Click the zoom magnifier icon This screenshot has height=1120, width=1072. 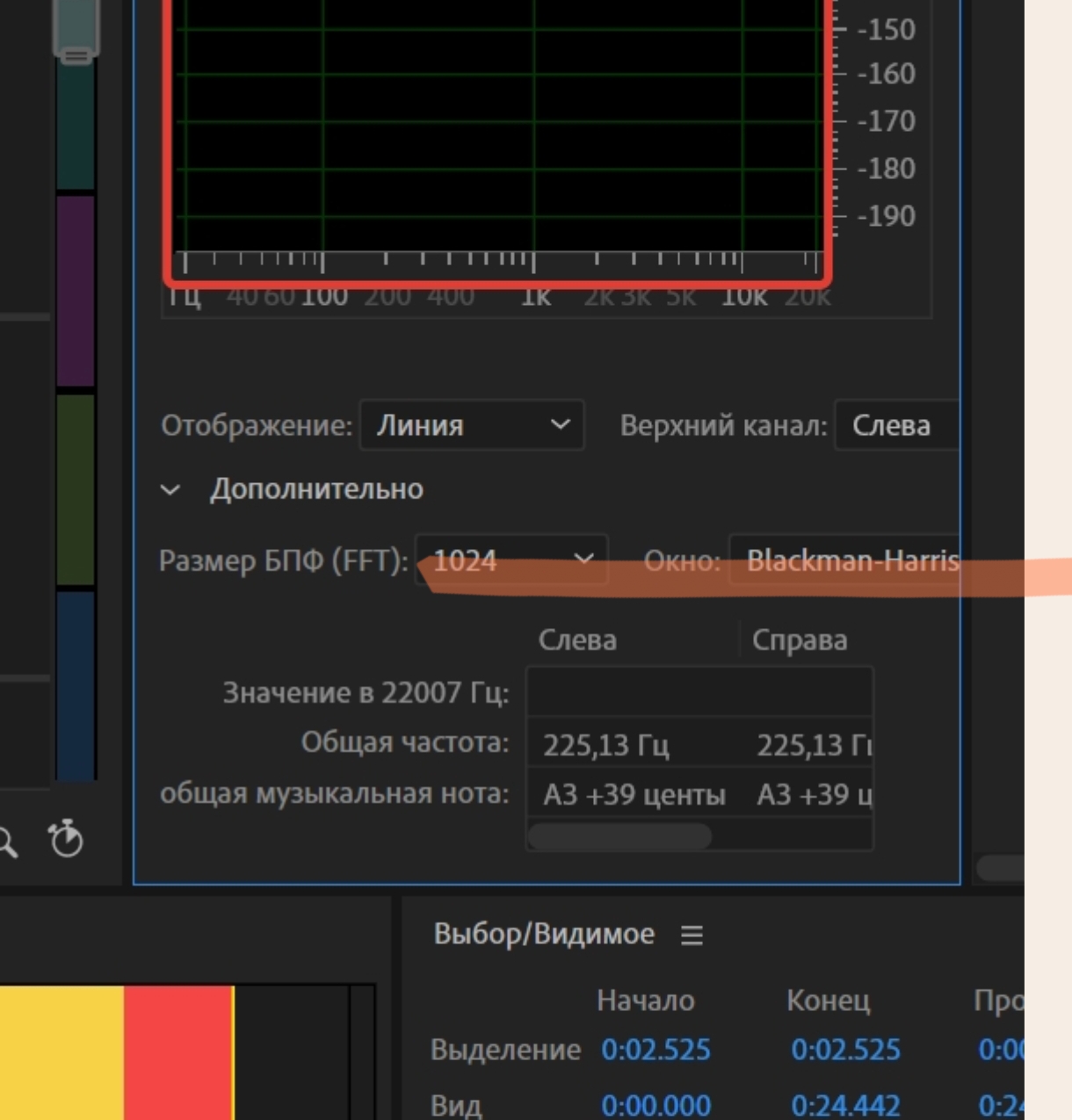coord(8,840)
